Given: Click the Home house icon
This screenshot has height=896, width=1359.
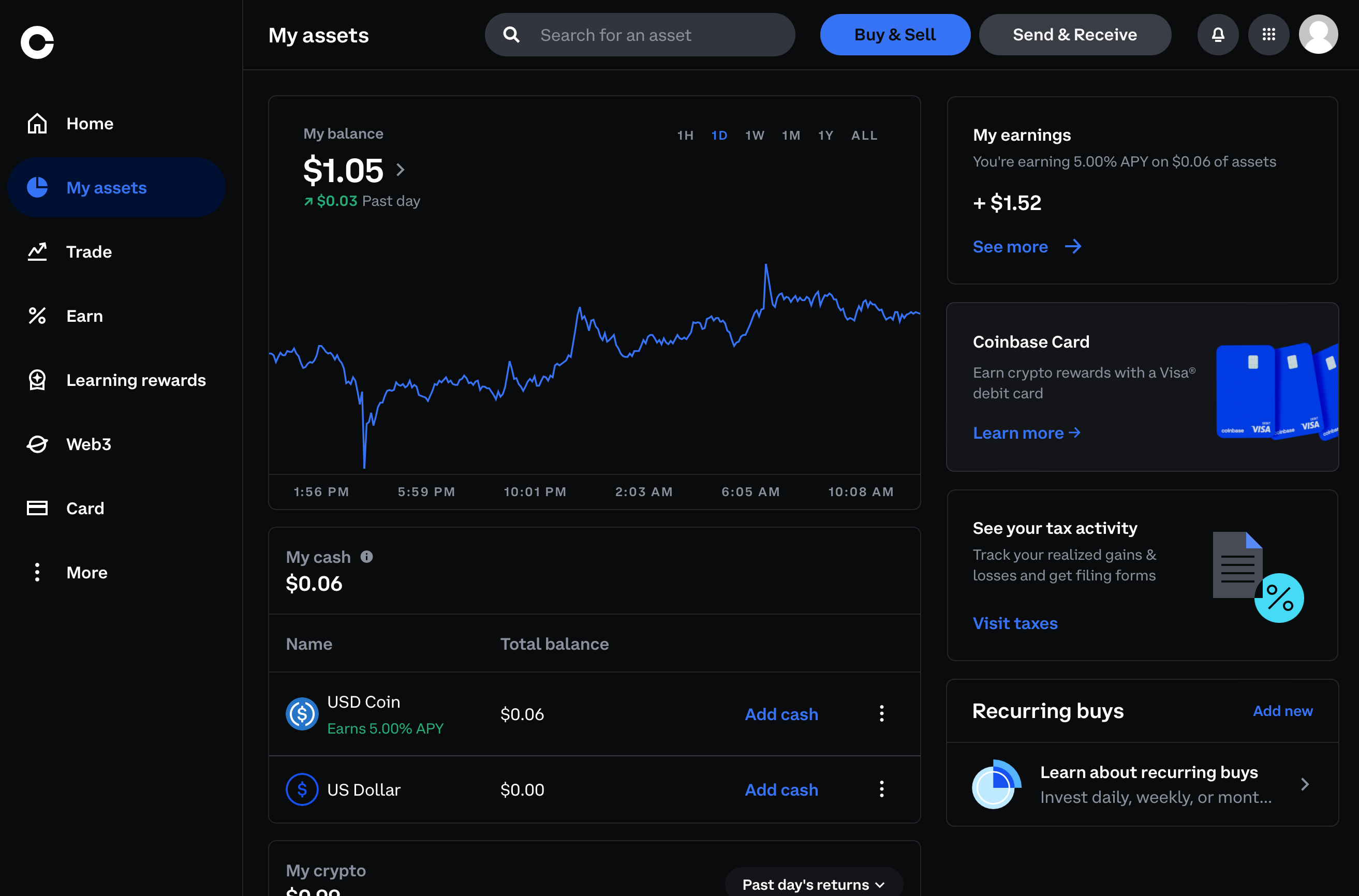Looking at the screenshot, I should 37,124.
